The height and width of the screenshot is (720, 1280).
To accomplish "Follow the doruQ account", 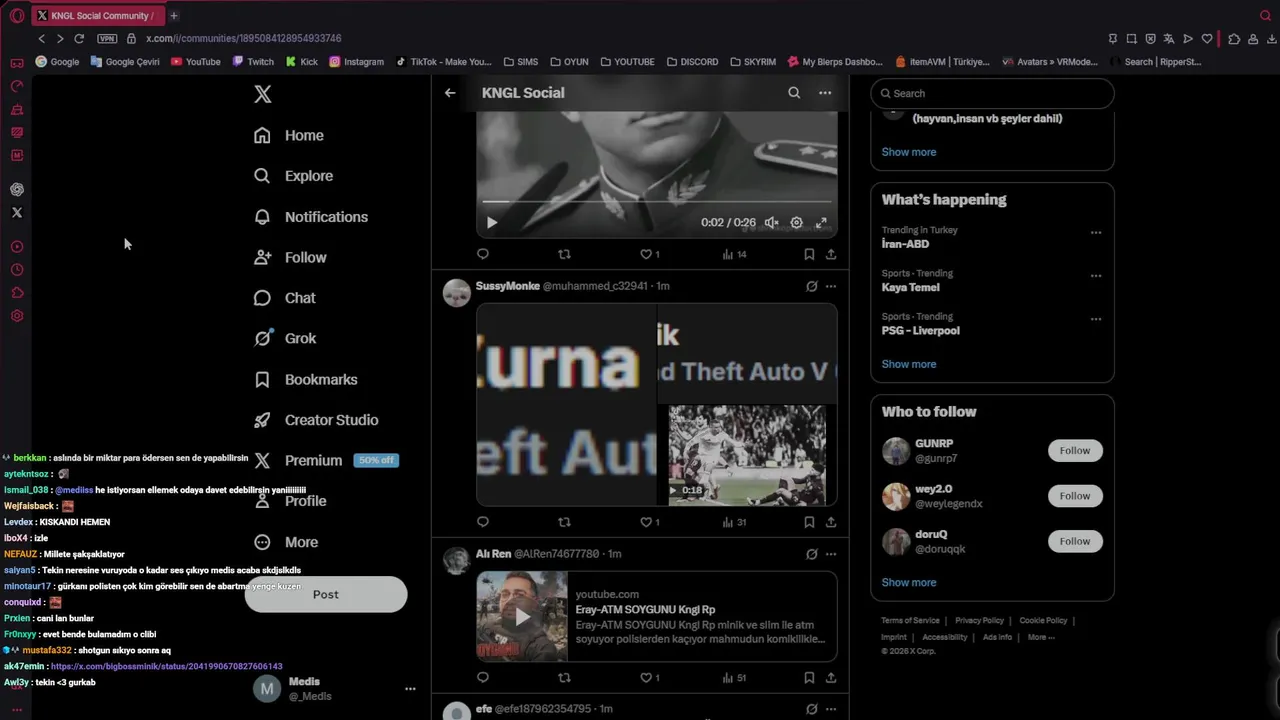I will [1075, 541].
